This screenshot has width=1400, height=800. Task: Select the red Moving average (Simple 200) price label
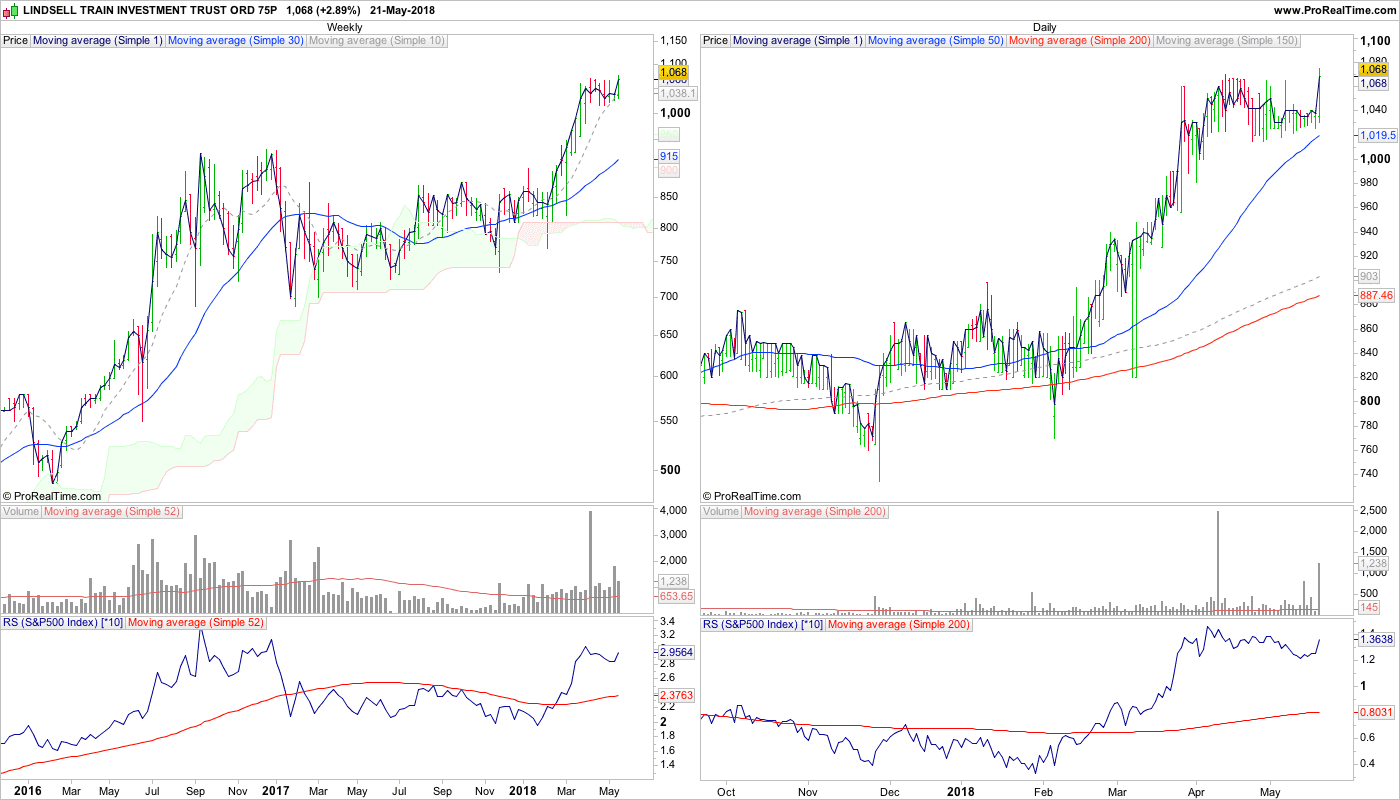pos(1080,41)
